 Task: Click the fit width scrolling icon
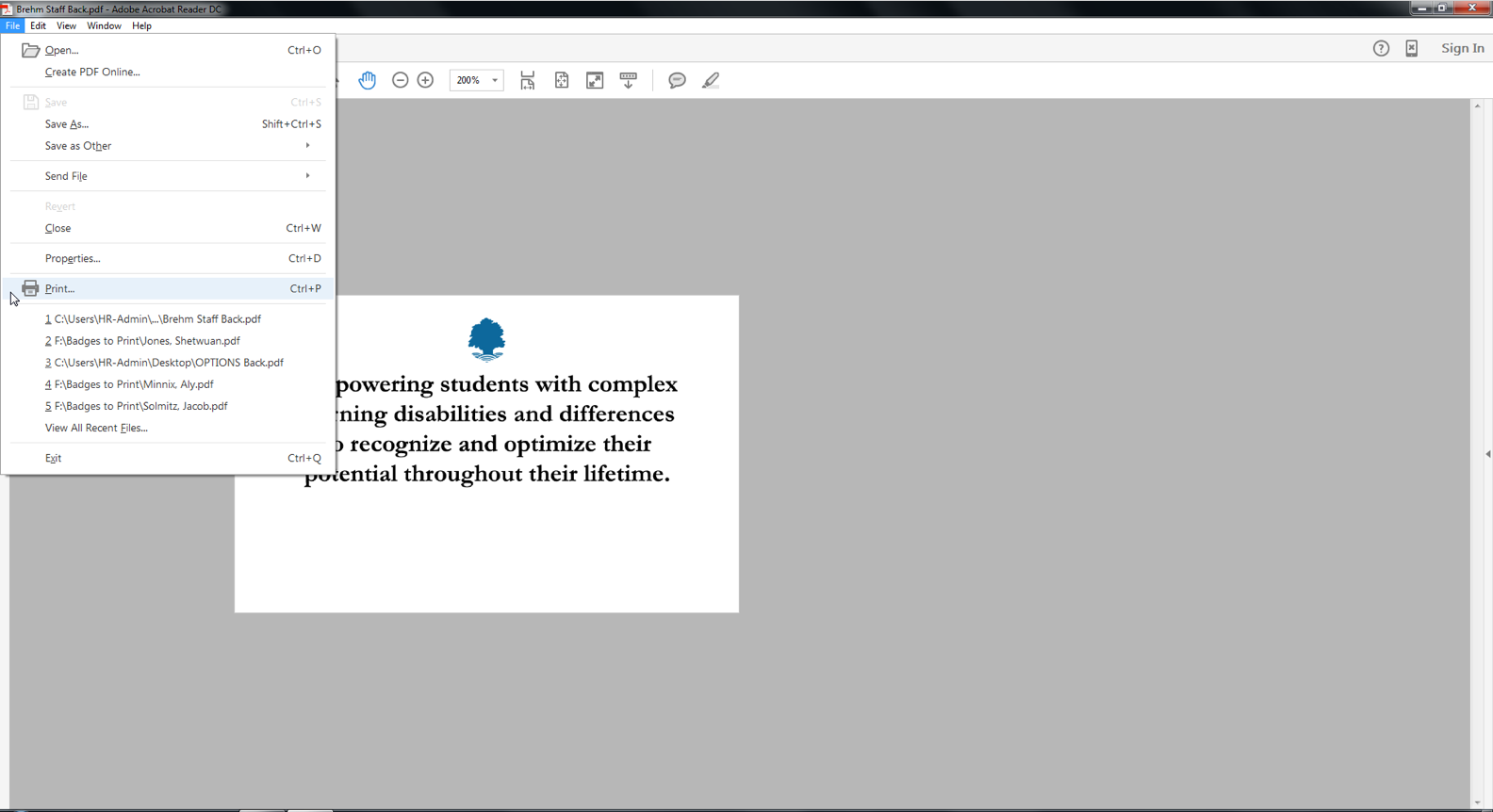tap(528, 81)
